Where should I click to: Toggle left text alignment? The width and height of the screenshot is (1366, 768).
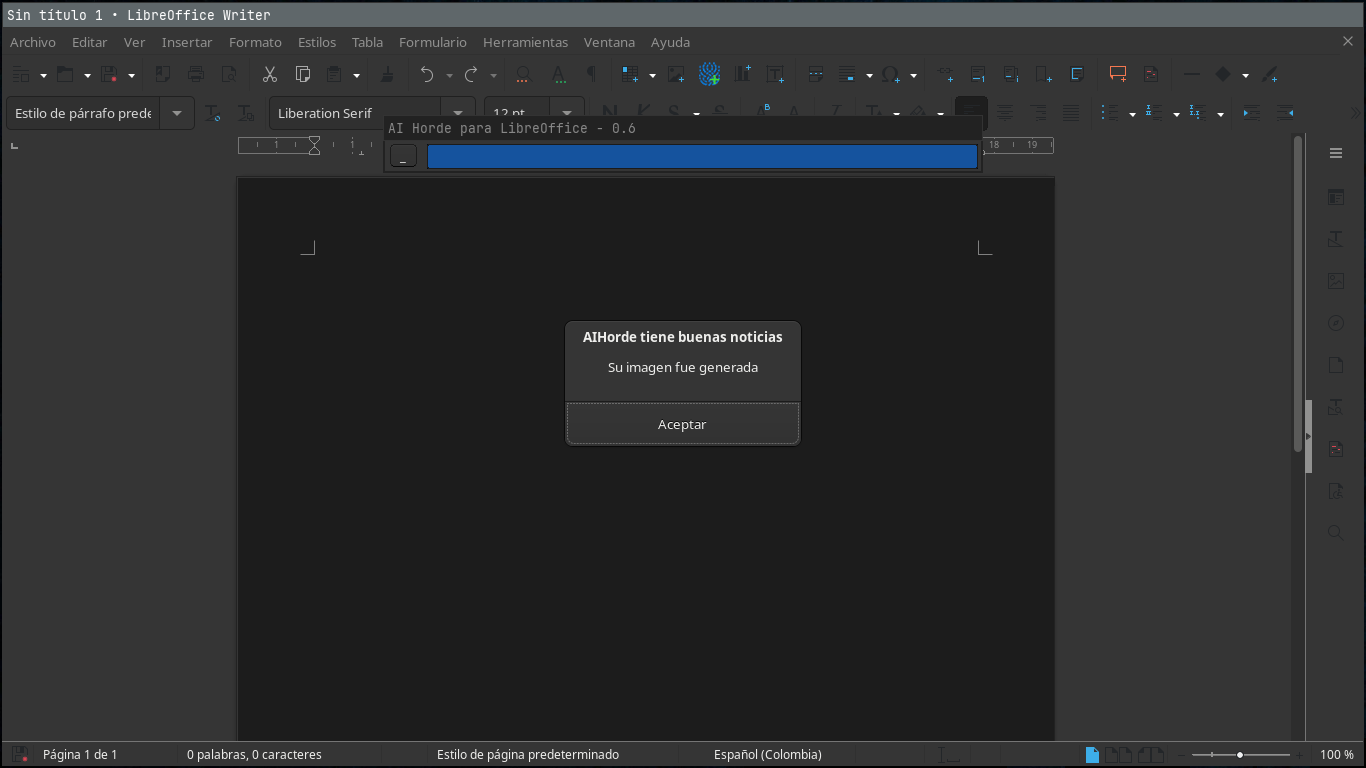[x=971, y=113]
